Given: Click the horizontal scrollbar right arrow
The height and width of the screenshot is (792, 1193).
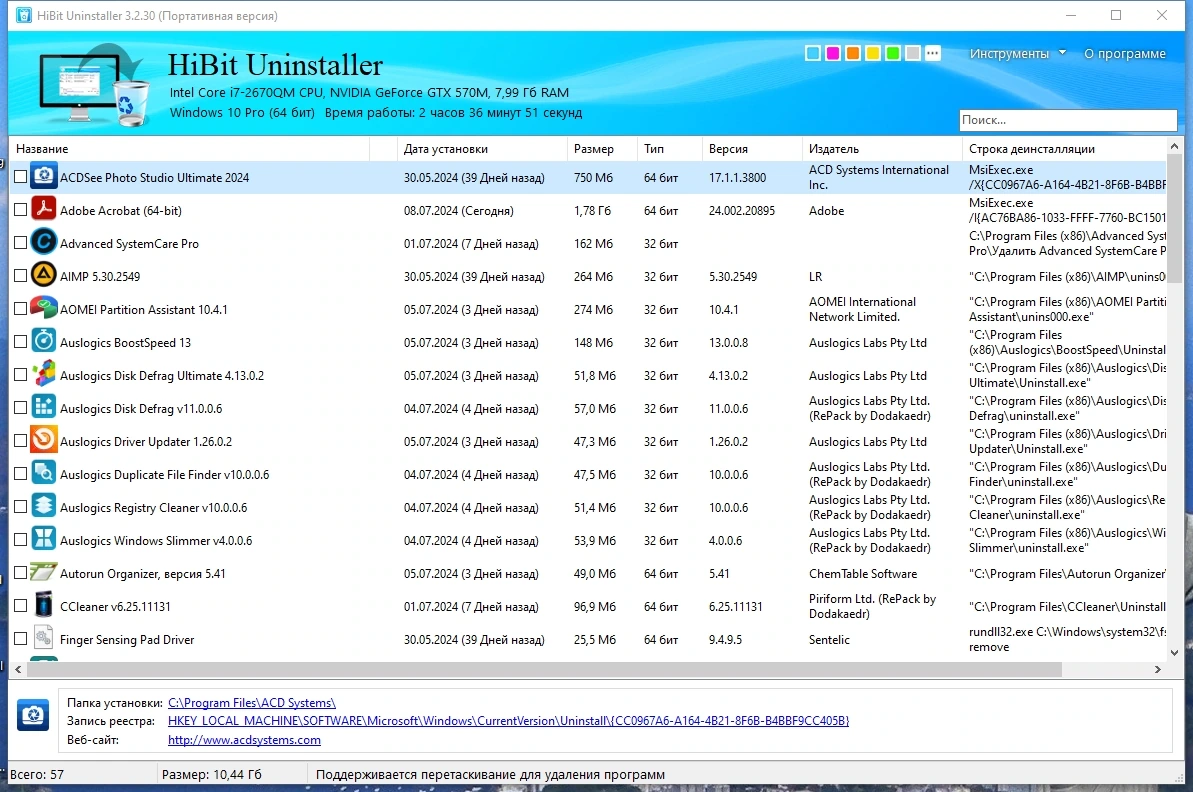Looking at the screenshot, I should click(1158, 670).
